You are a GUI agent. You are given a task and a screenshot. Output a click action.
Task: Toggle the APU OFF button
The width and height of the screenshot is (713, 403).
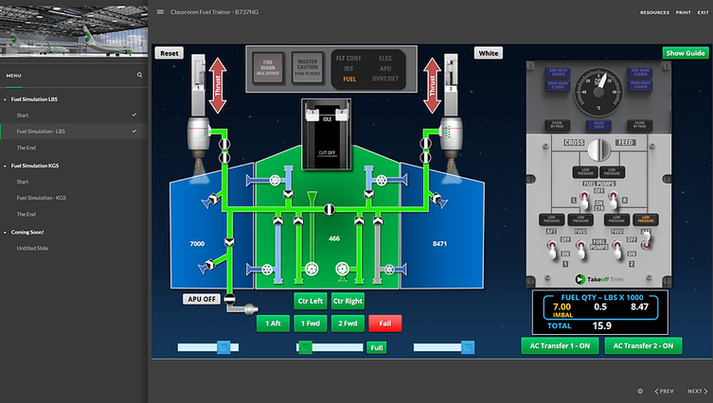(x=202, y=299)
